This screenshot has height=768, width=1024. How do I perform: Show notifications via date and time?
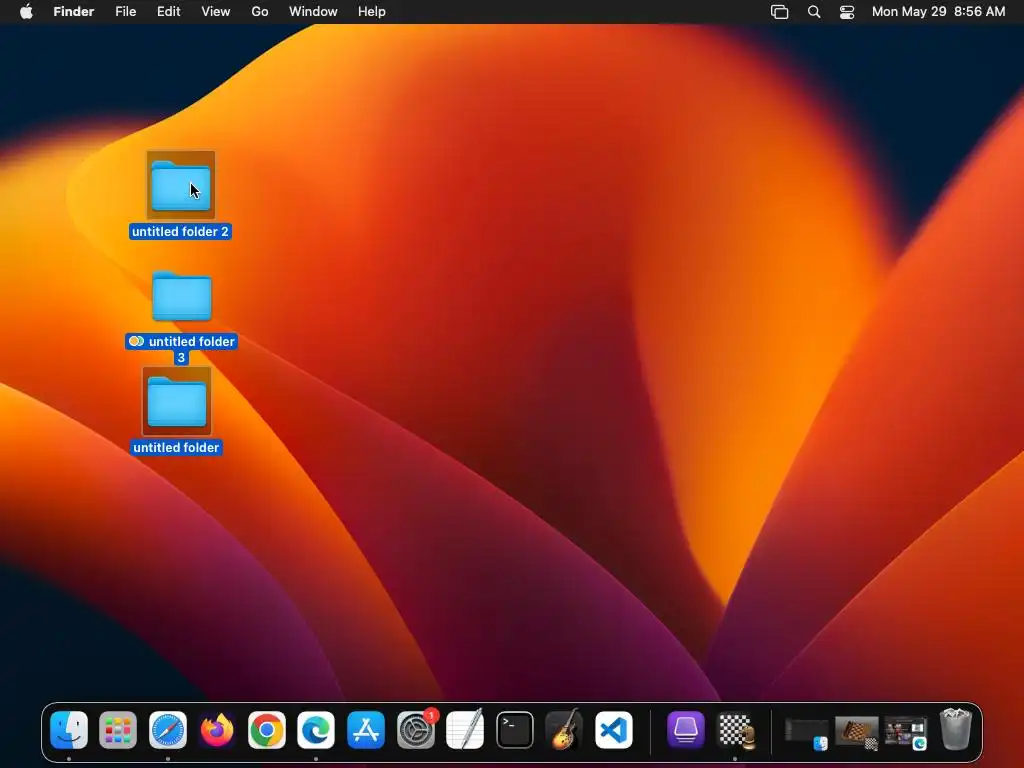point(938,12)
